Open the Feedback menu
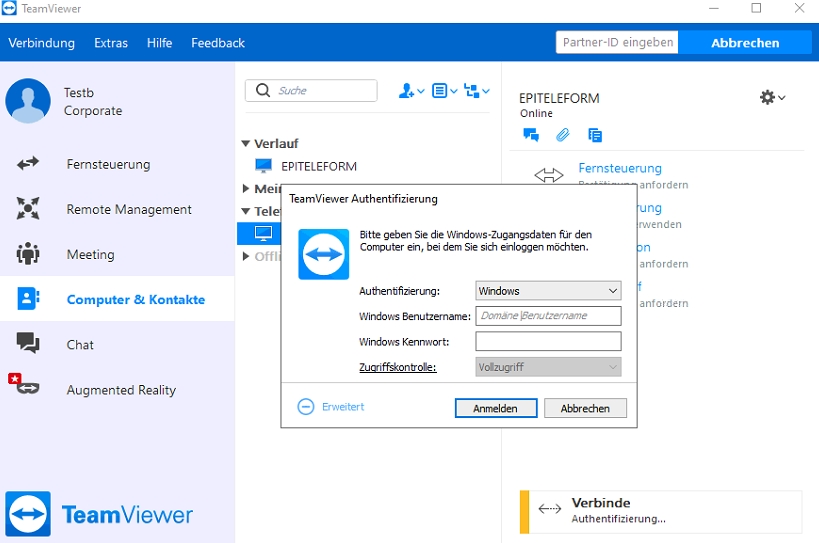Viewport: 819px width, 543px height. 218,43
